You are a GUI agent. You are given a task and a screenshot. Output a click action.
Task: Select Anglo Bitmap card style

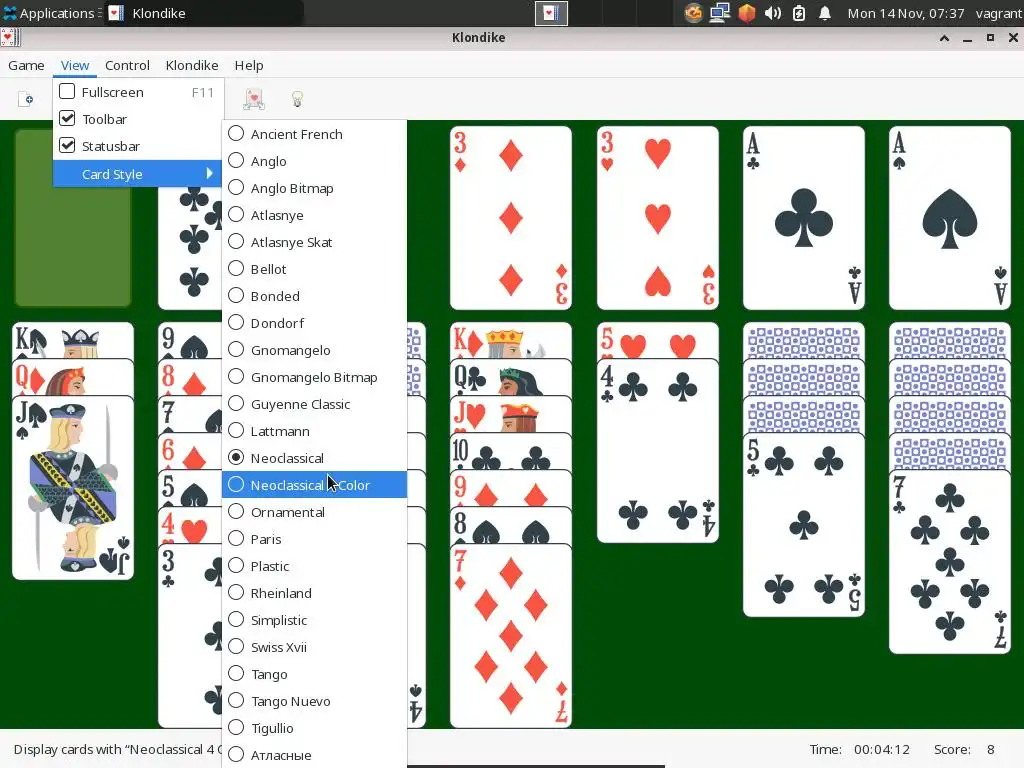click(314, 188)
